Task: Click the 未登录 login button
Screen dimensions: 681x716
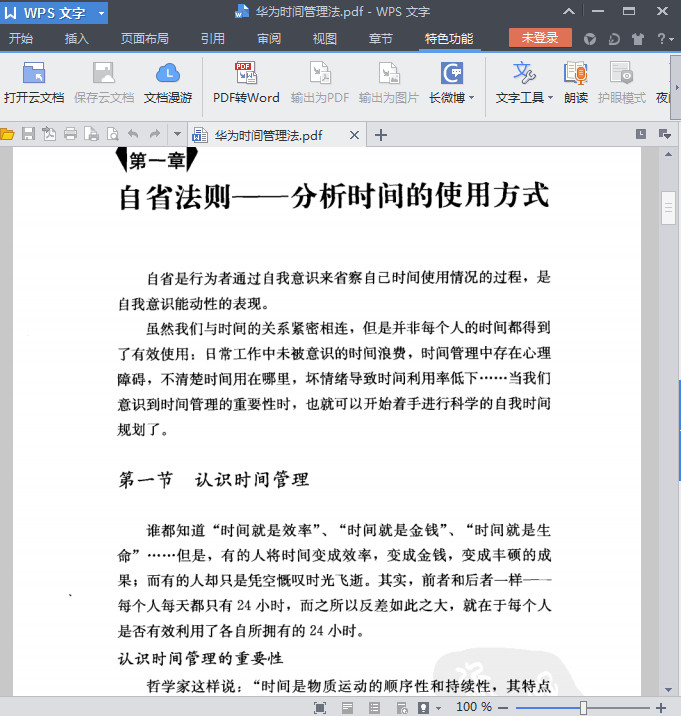Action: (540, 37)
